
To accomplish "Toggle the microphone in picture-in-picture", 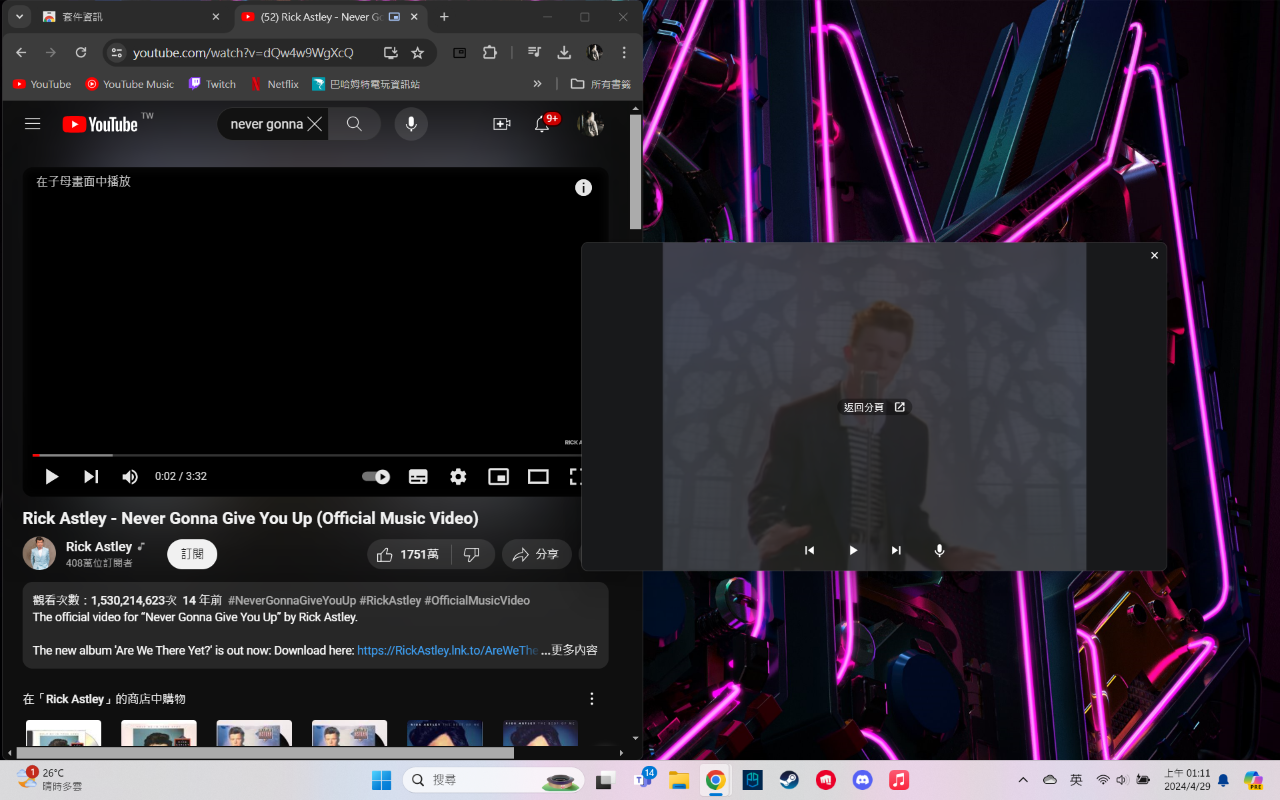I will [939, 550].
